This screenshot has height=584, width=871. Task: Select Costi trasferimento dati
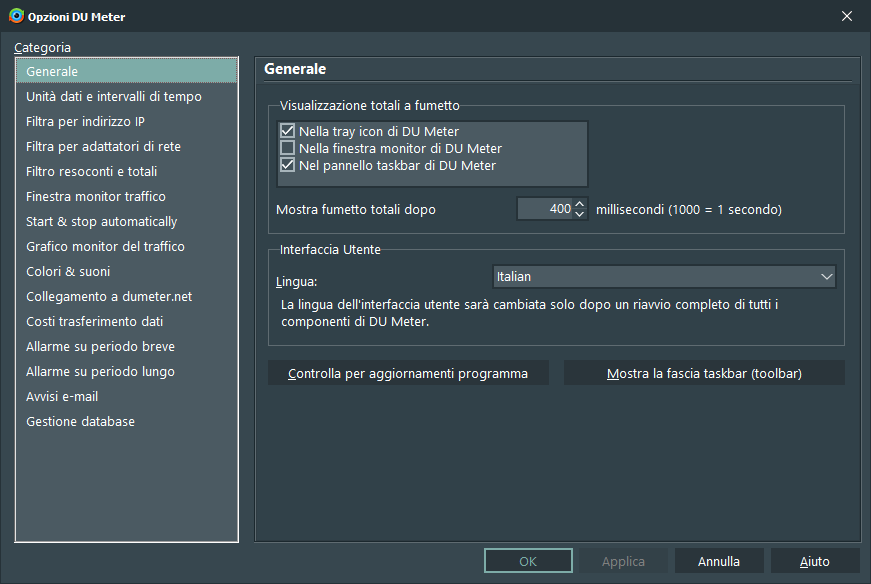127,321
